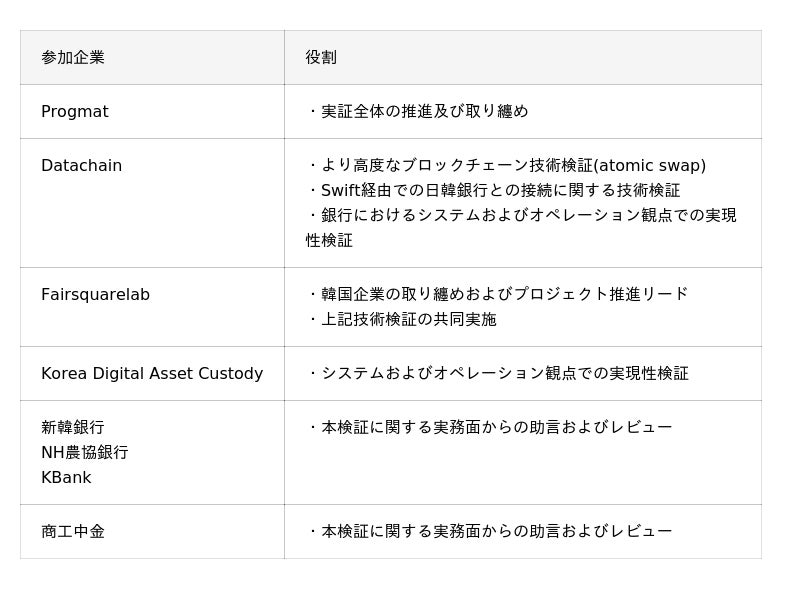Click the 参加企業 column header
Screen dimensions: 800x589
coord(73,58)
